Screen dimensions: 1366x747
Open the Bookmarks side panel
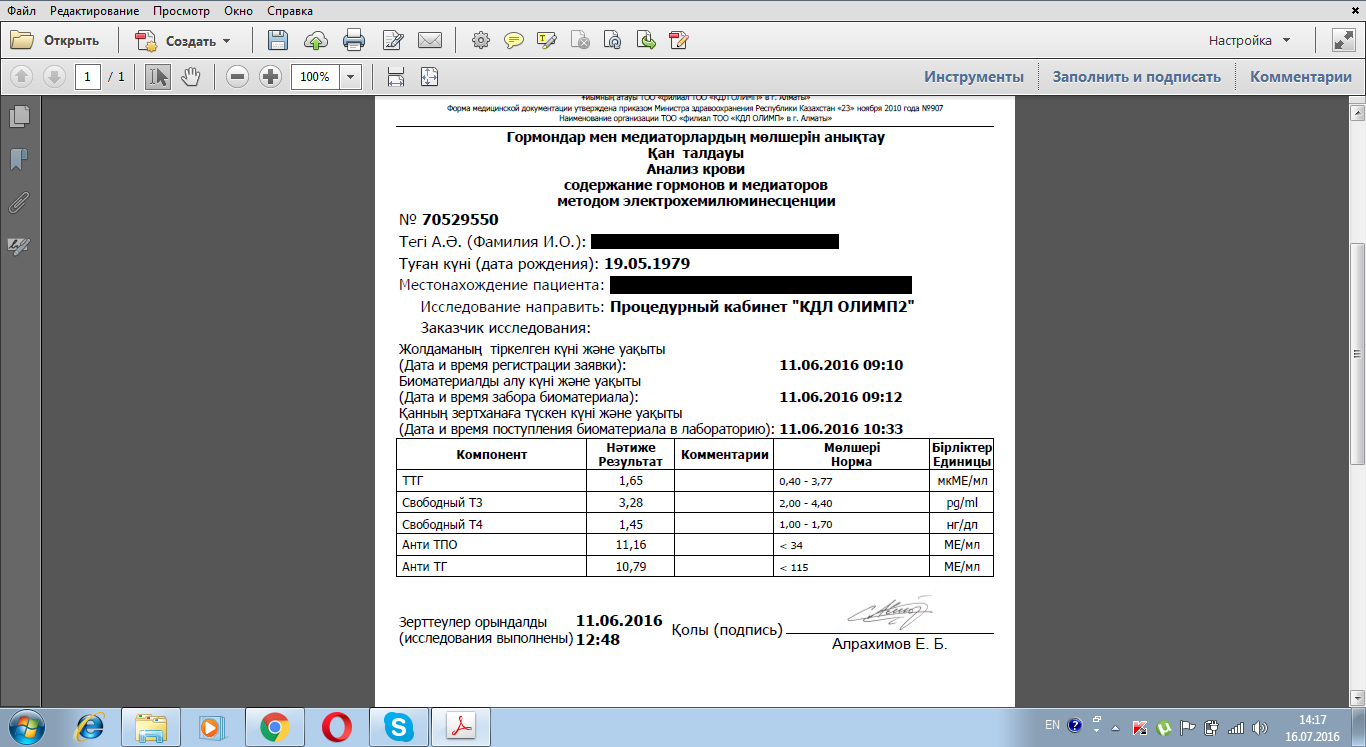click(x=18, y=160)
